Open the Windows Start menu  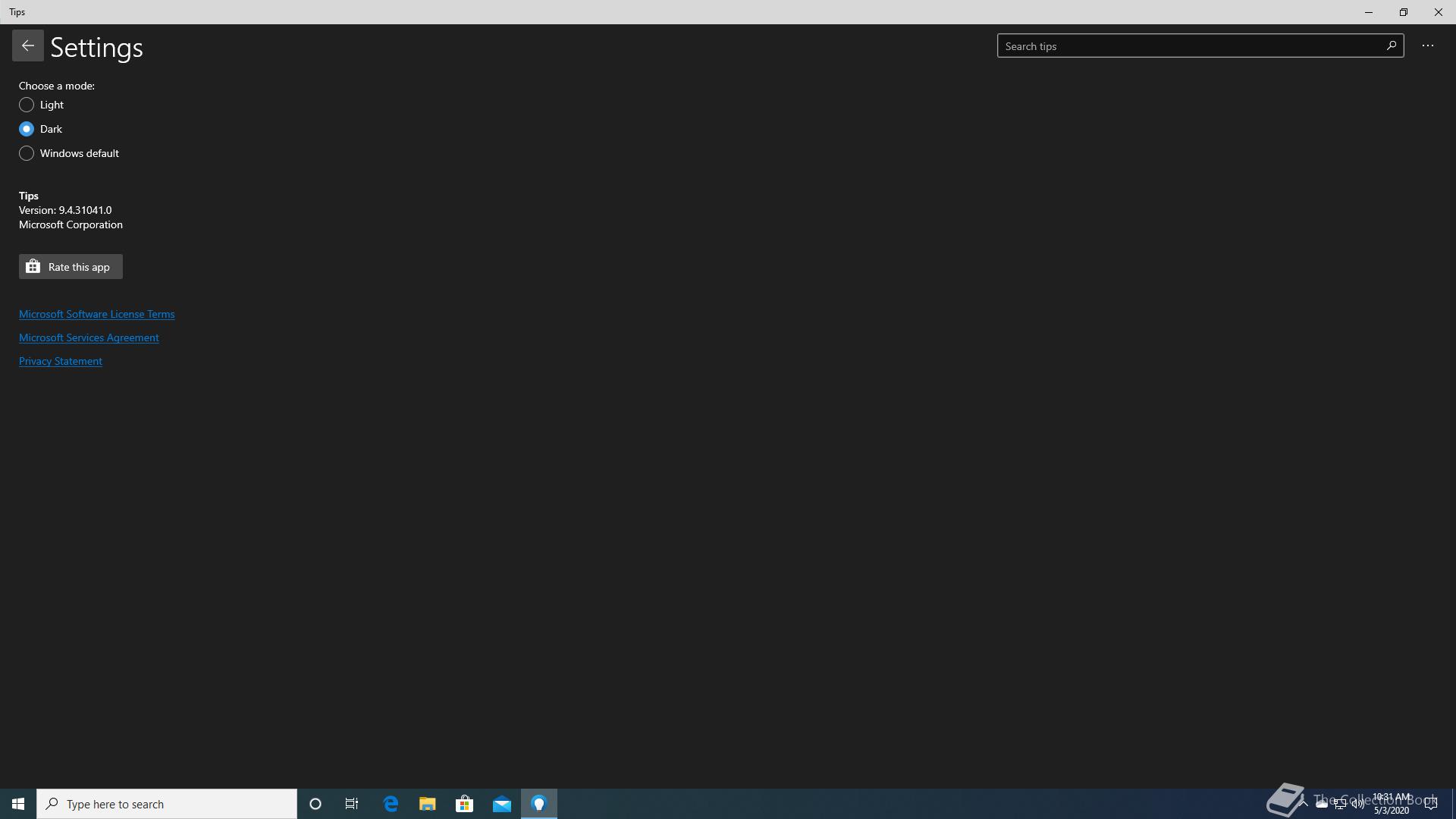(18, 804)
